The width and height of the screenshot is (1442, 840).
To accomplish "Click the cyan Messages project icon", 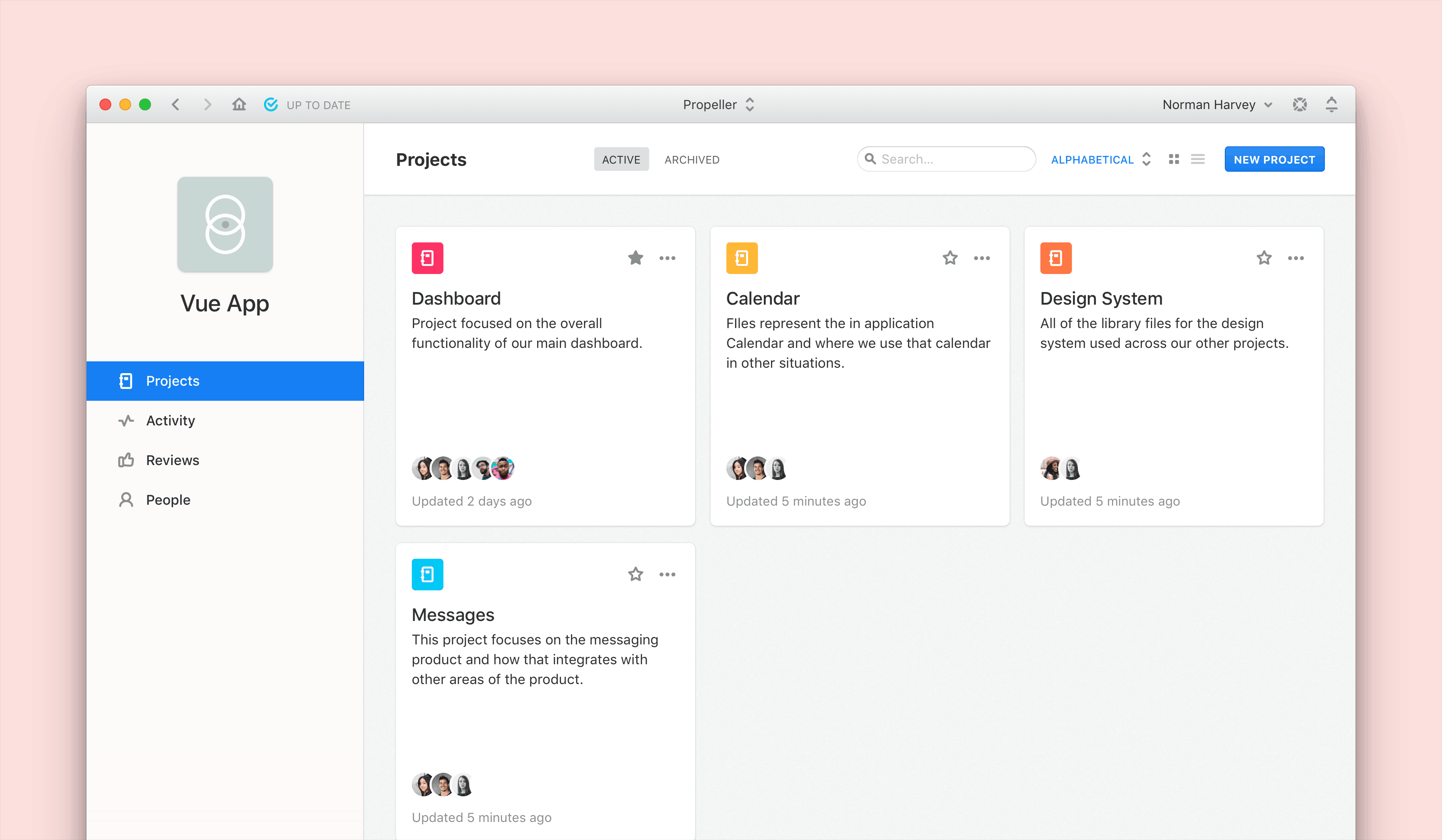I will tap(428, 575).
